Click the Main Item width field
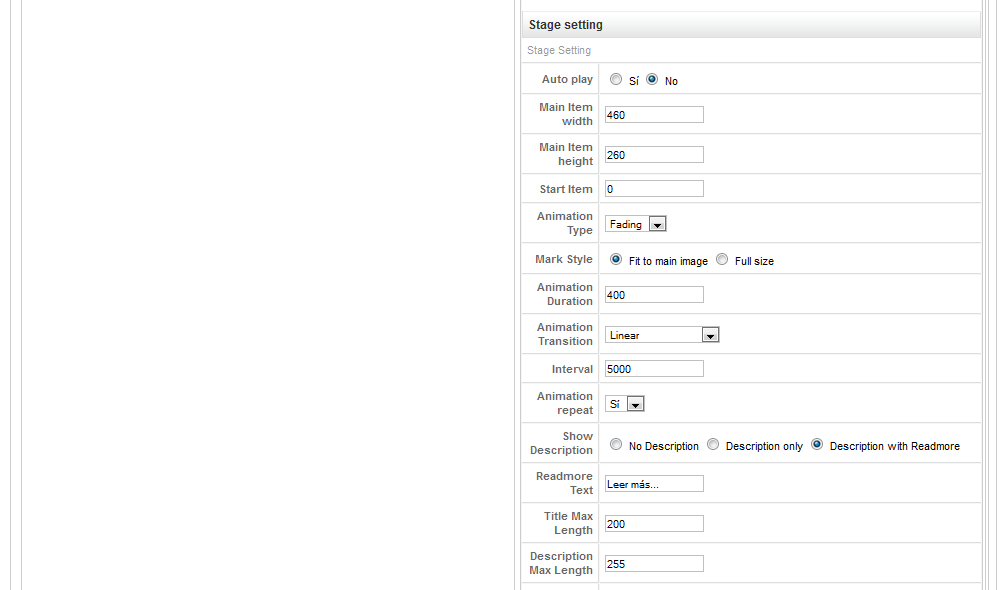Screen dimensions: 1007x590 tap(654, 115)
